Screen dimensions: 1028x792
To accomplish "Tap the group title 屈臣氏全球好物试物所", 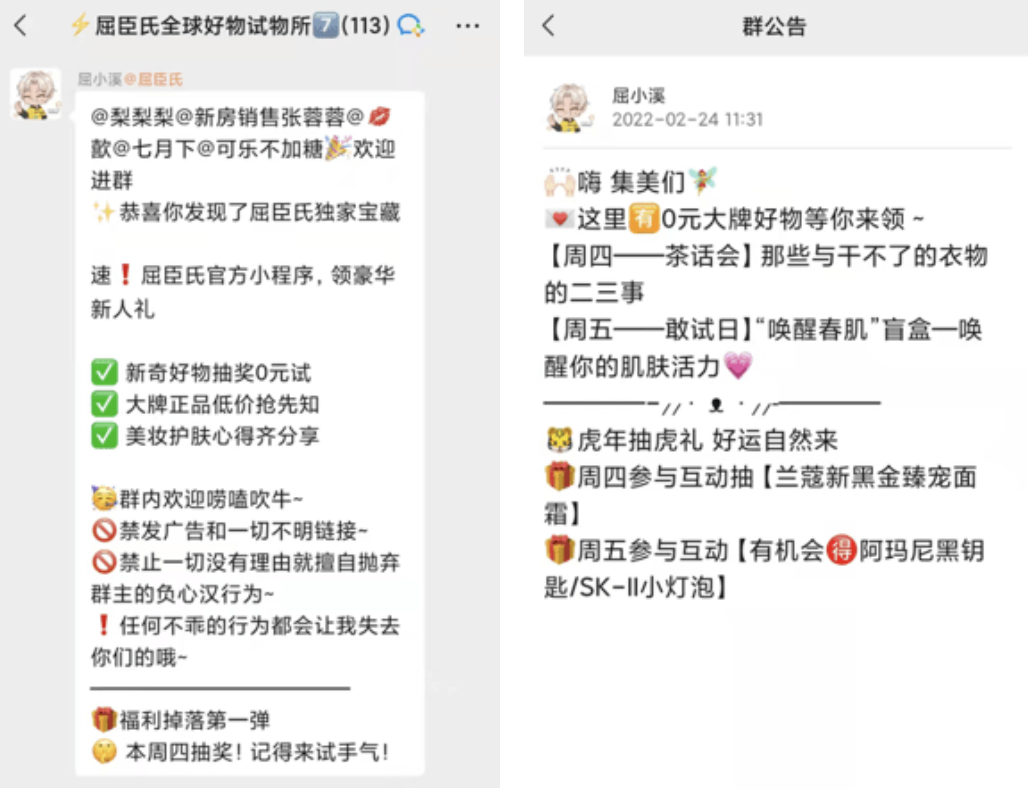I will coord(203,26).
